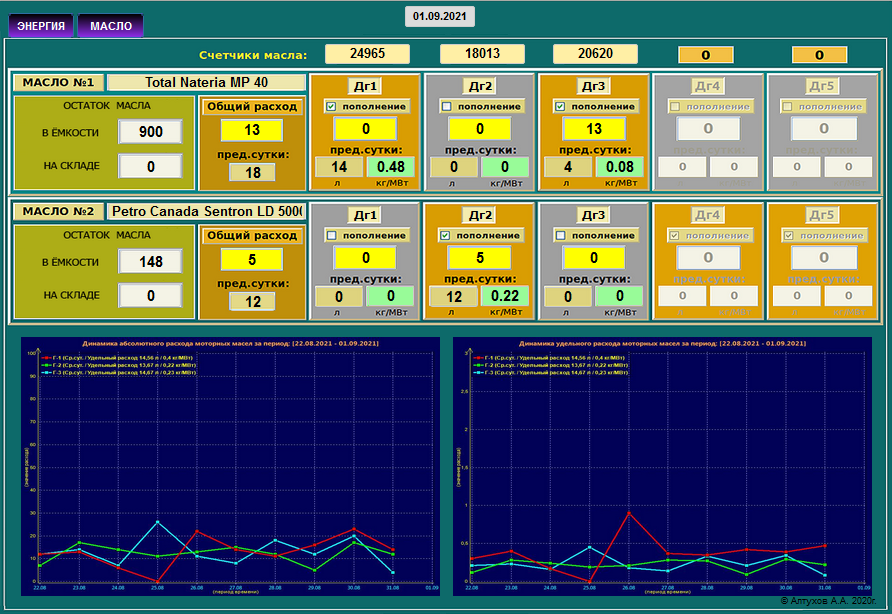Click the МАСЛО №2 label button
Viewport: 892px width, 614px height.
58,211
